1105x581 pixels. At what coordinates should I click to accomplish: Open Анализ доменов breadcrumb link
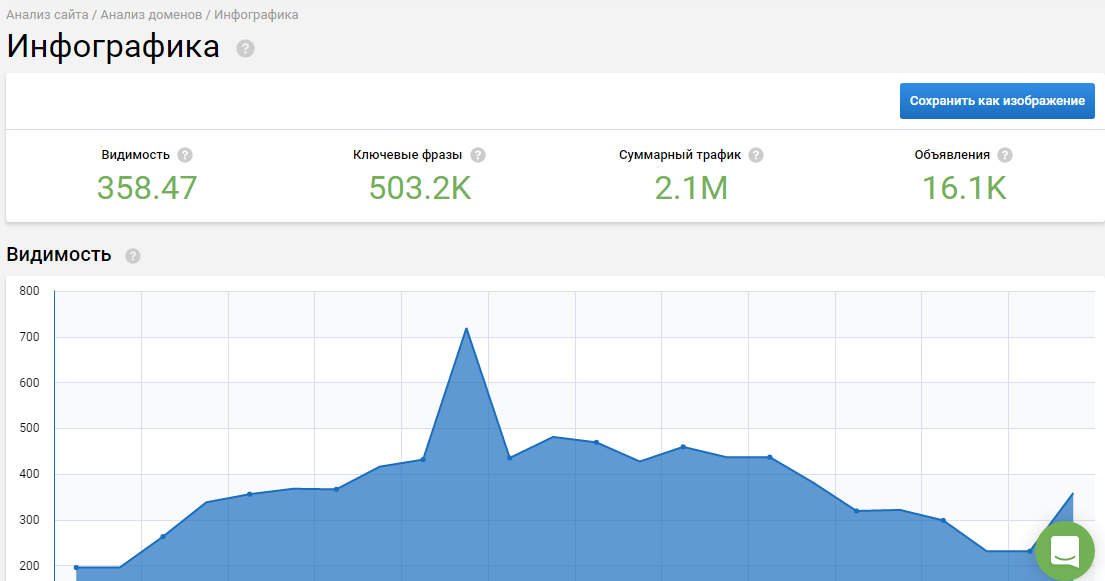click(x=150, y=15)
